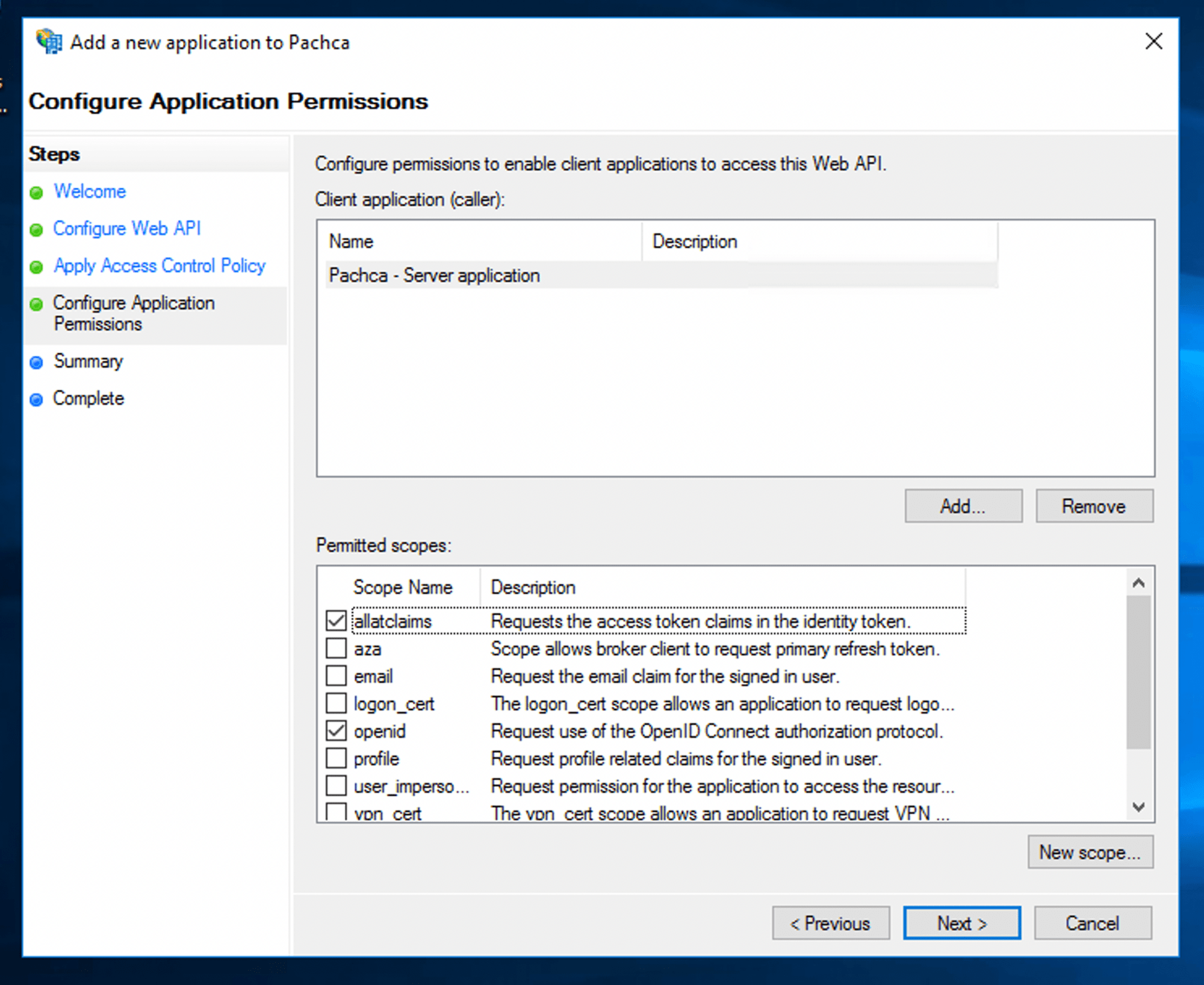Screen dimensions: 1204x985
Task: Uncheck the openid scope checkbox
Action: coord(336,730)
